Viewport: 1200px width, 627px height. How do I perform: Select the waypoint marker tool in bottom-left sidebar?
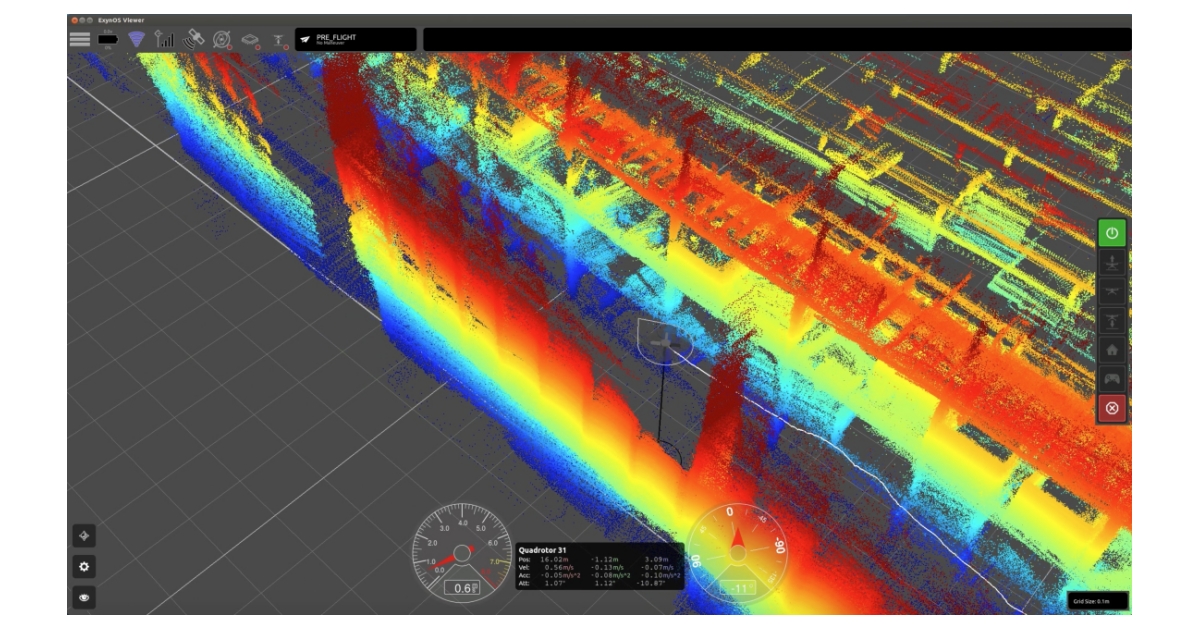(86, 537)
